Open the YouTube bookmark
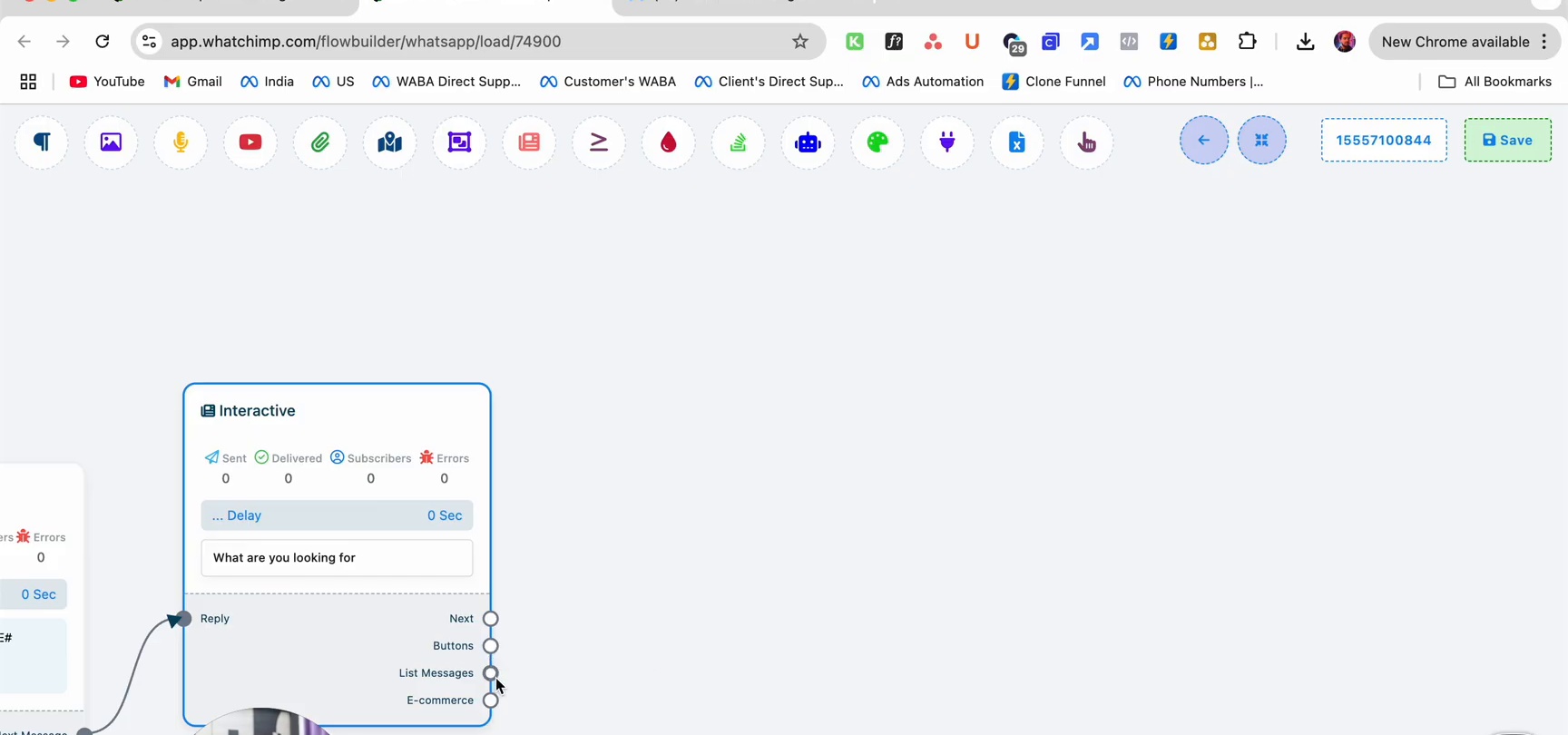Viewport: 1568px width, 735px height. (107, 82)
